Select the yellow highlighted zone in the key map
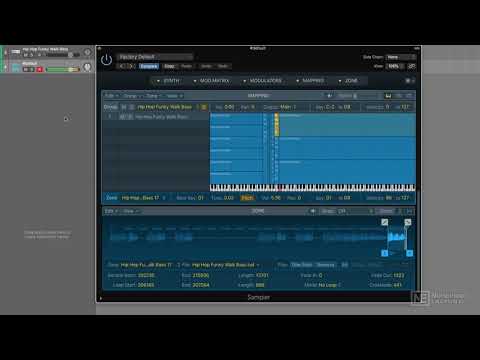 [x=276, y=125]
